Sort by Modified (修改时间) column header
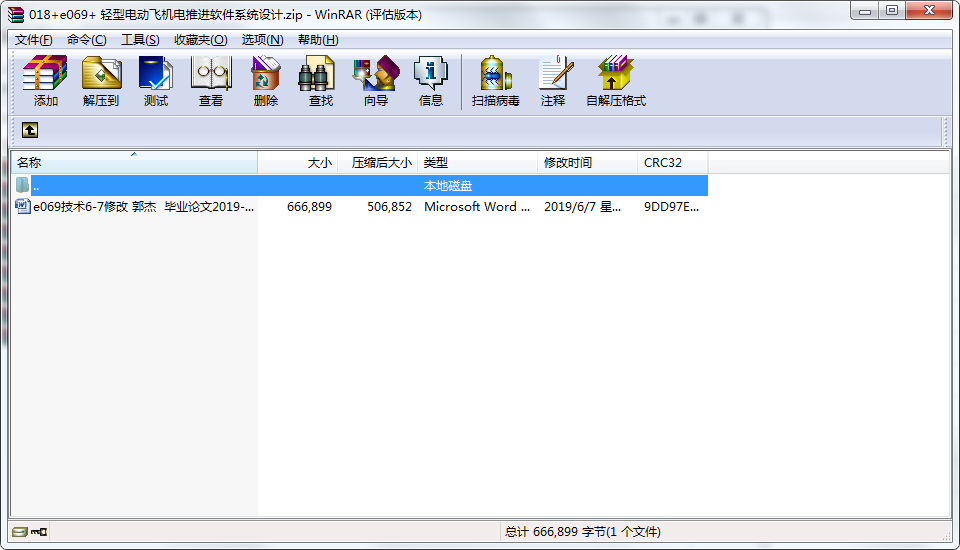 pyautogui.click(x=587, y=163)
